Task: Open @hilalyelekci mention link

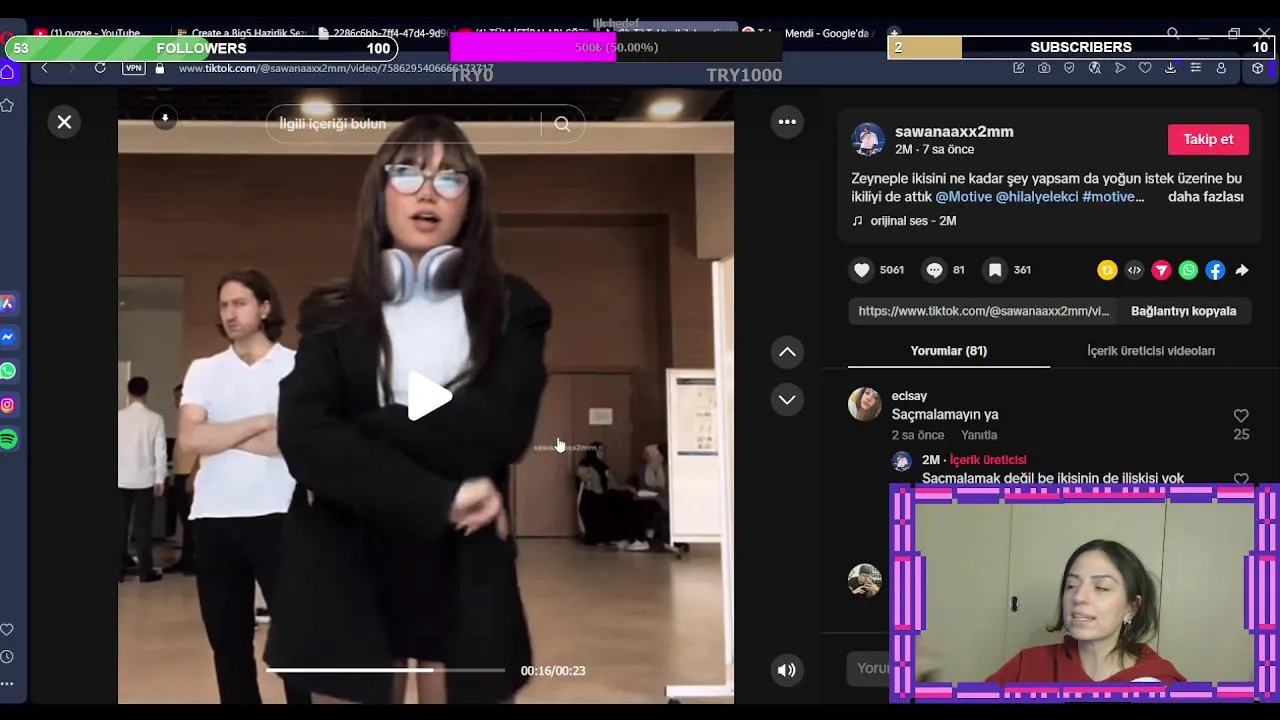Action: pos(1037,197)
